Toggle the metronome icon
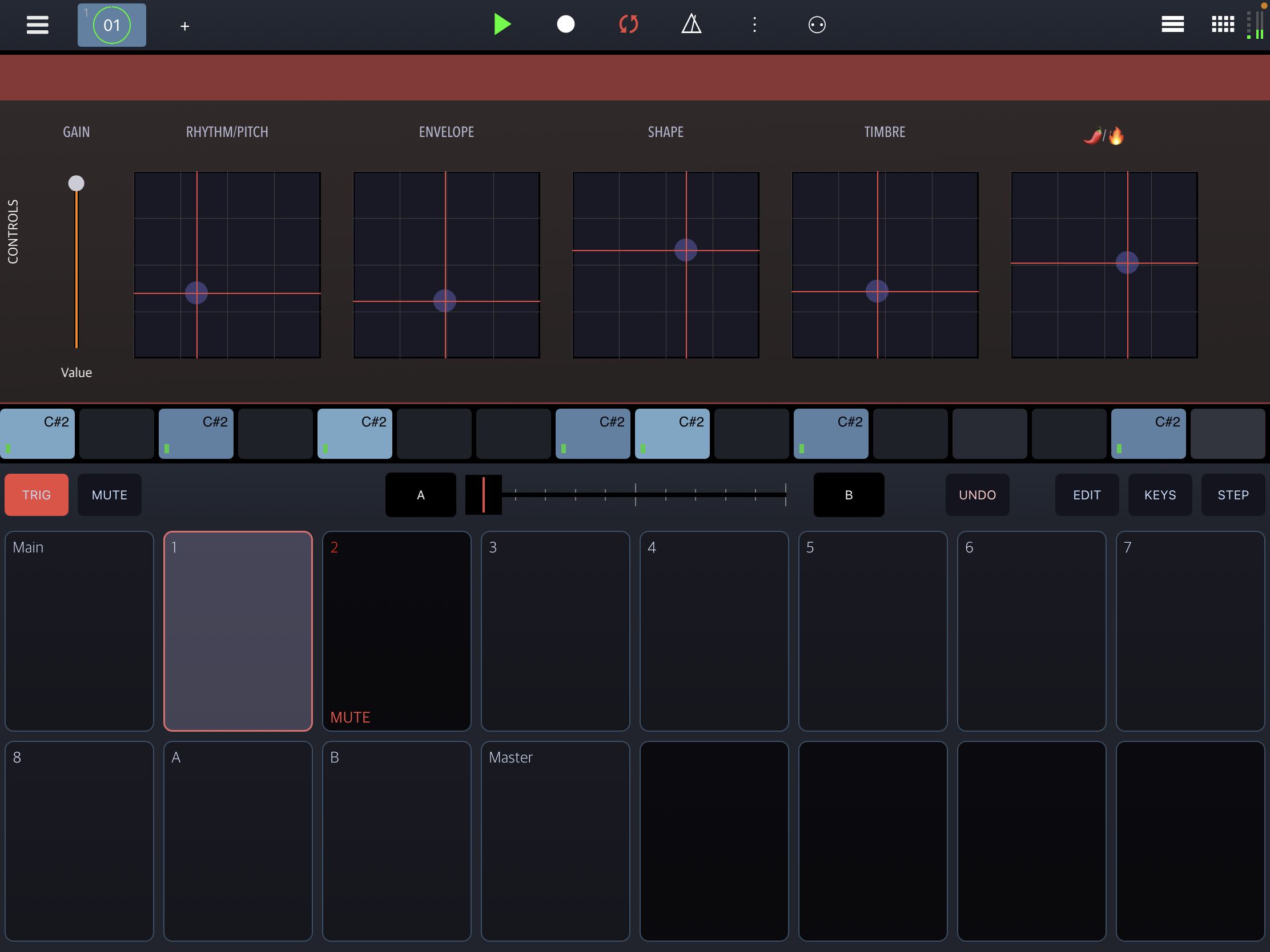Image resolution: width=1270 pixels, height=952 pixels. [x=692, y=25]
